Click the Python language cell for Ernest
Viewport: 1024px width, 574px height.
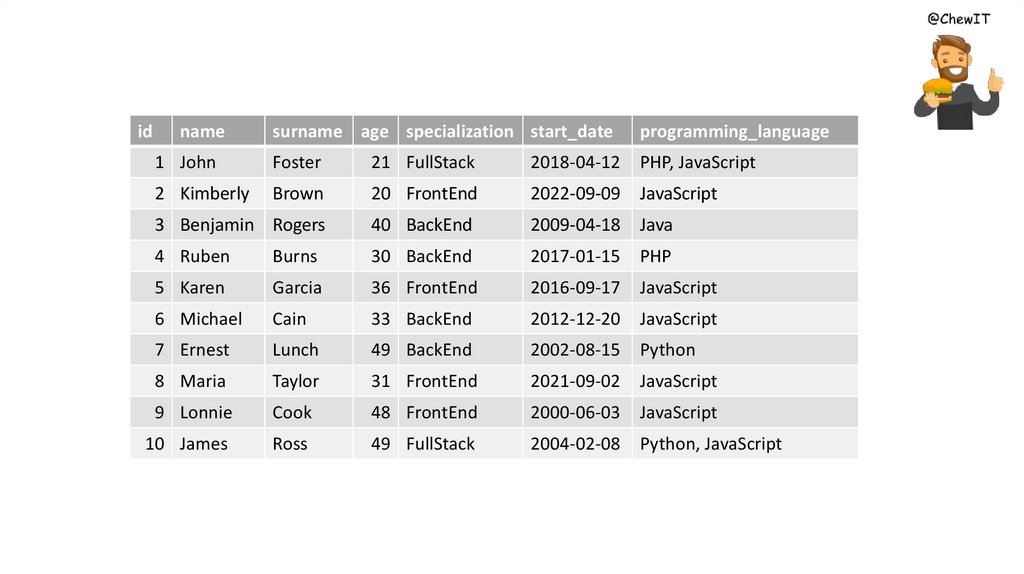[x=667, y=350]
